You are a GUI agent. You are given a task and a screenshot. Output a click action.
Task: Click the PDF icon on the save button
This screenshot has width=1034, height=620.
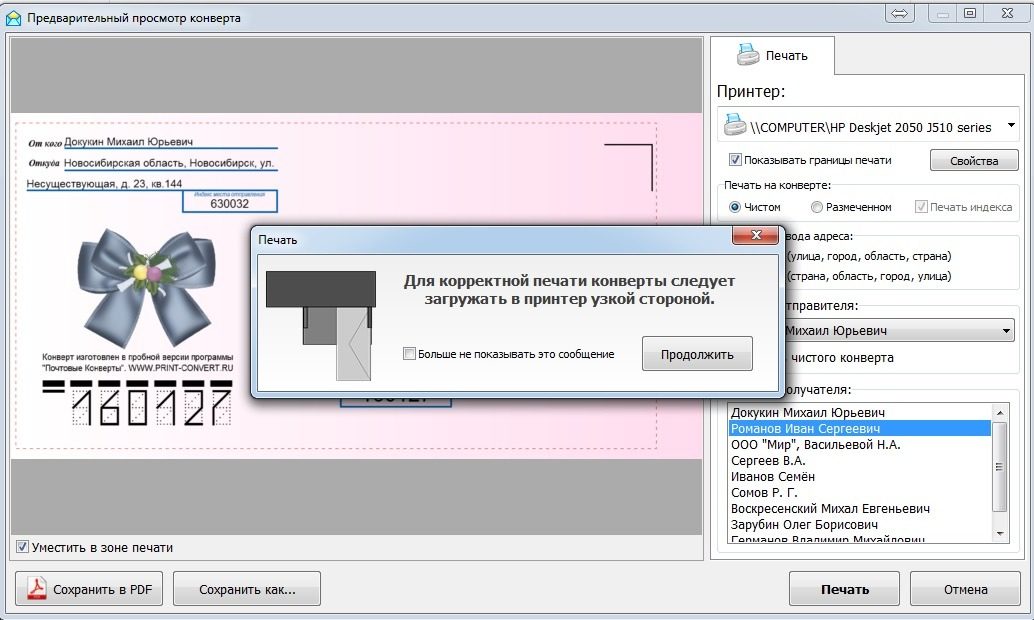36,588
